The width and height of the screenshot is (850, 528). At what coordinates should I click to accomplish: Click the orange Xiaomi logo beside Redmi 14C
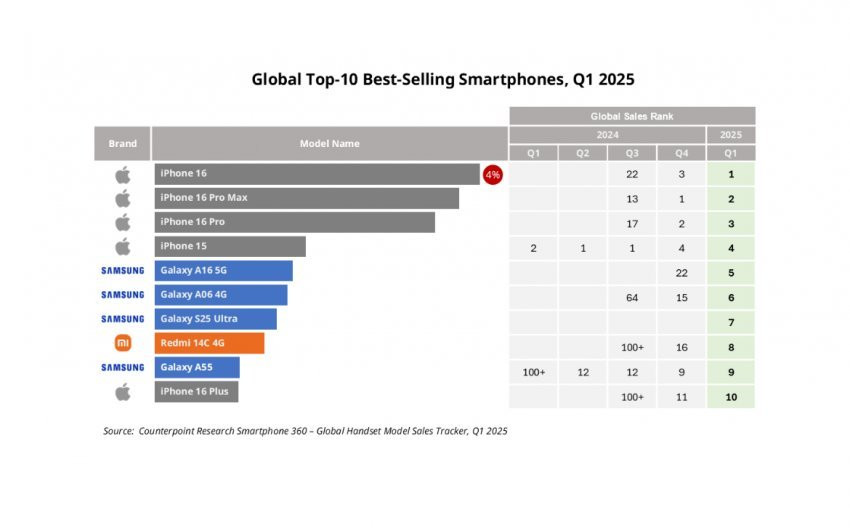coord(122,343)
